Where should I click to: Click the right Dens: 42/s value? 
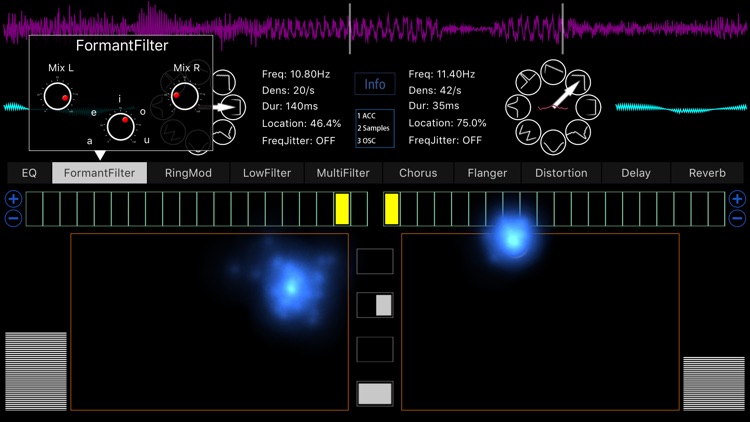click(x=435, y=90)
